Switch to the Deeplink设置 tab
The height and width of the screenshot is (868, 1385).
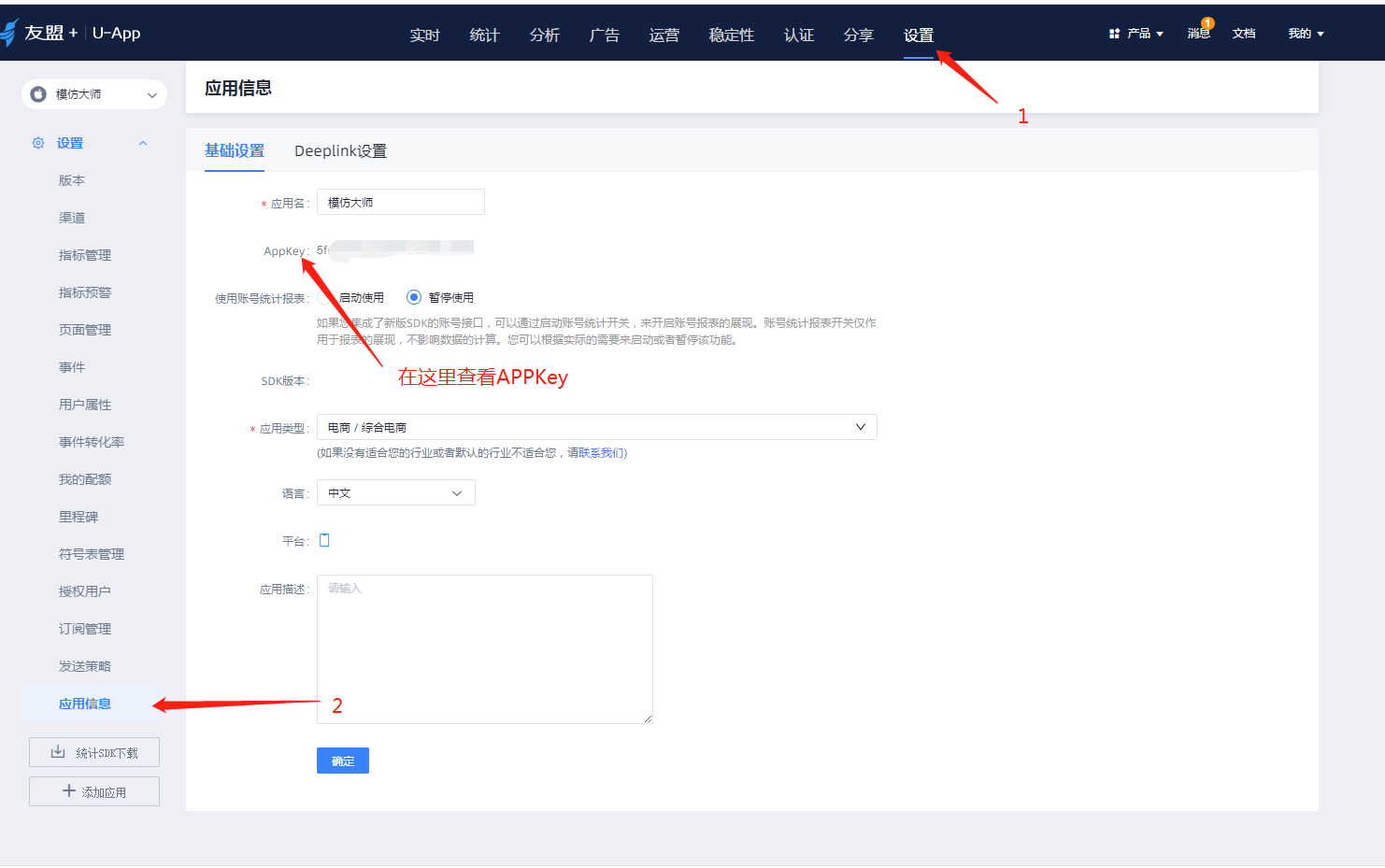(340, 150)
